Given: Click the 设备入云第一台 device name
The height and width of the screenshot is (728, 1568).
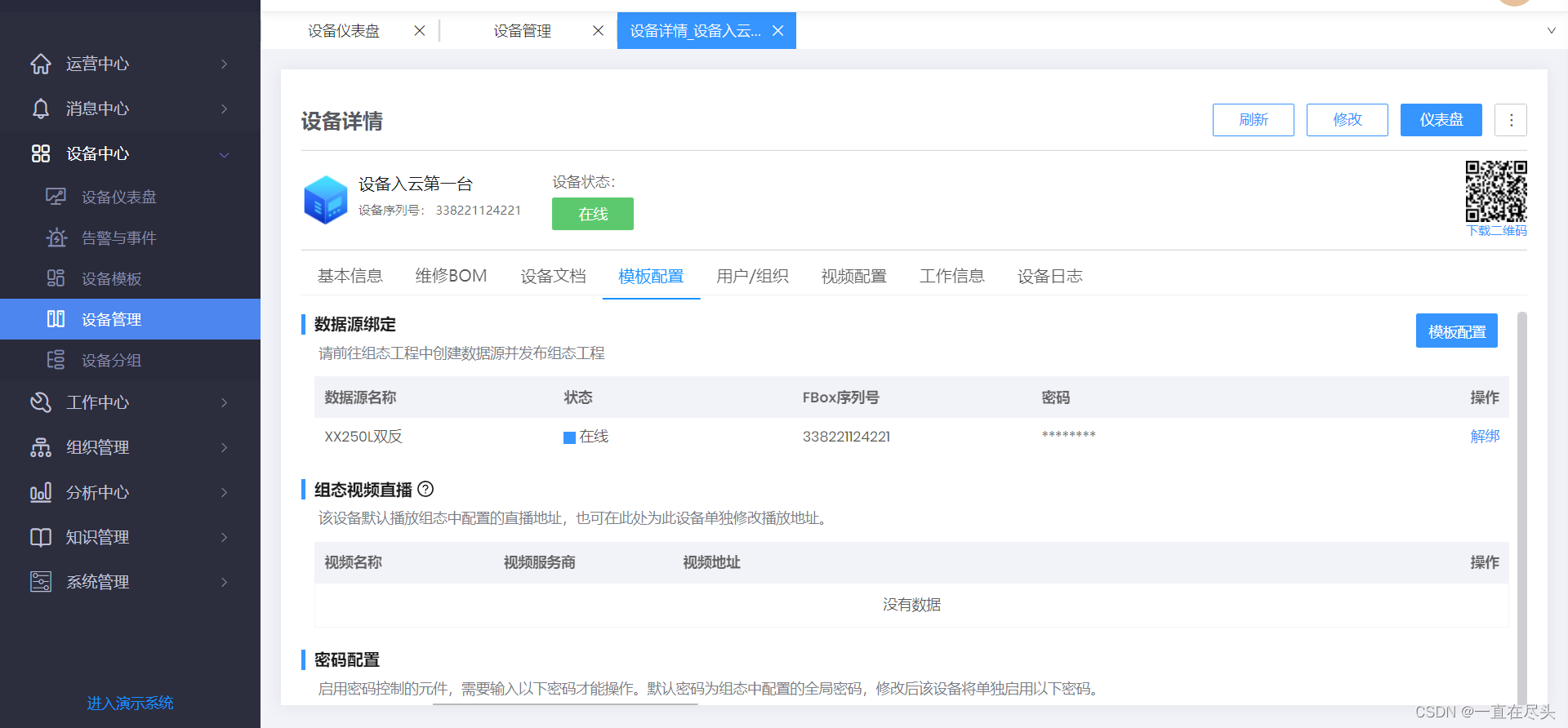Looking at the screenshot, I should click(416, 184).
